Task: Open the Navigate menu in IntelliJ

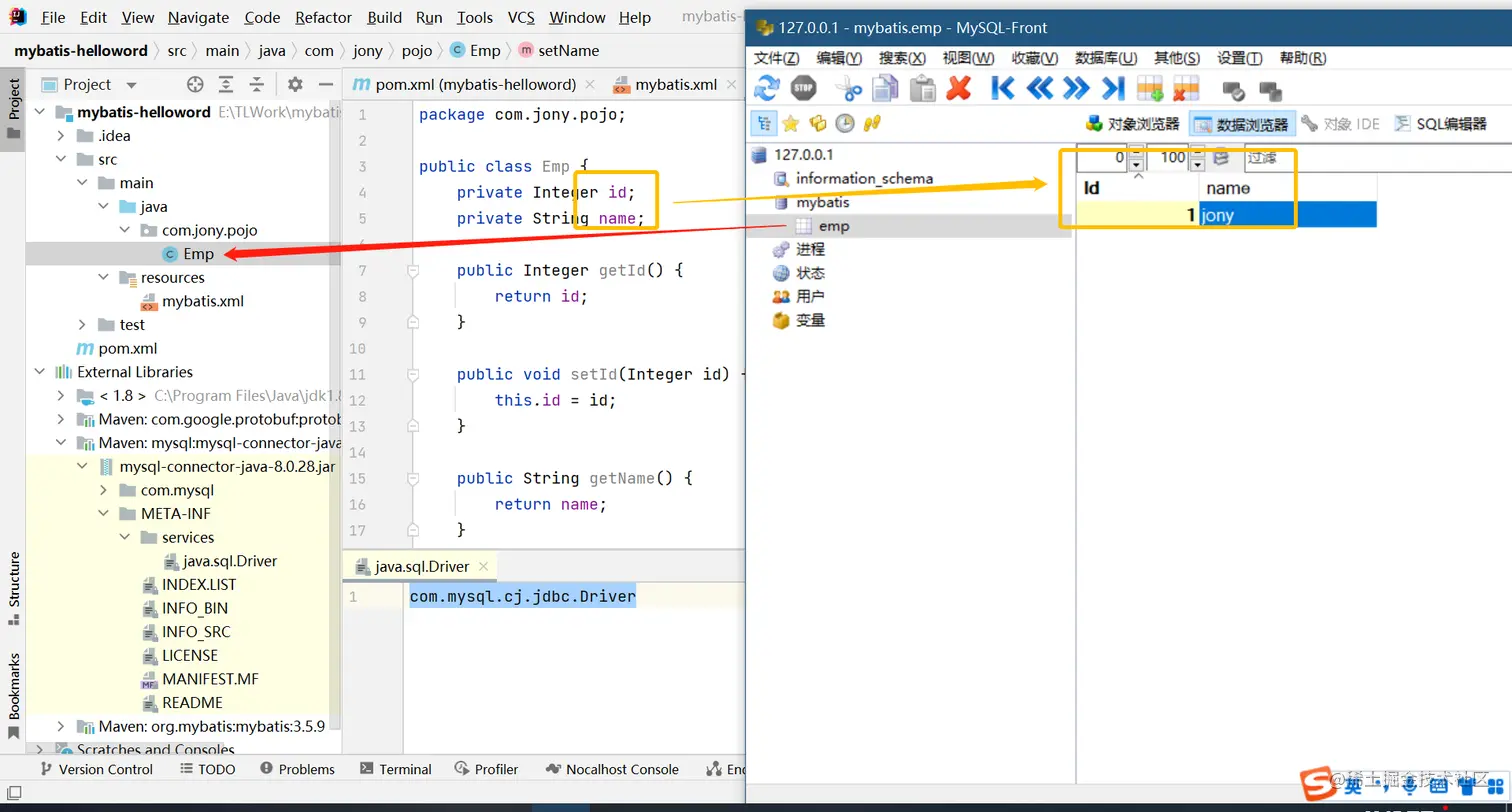Action: coord(198,17)
